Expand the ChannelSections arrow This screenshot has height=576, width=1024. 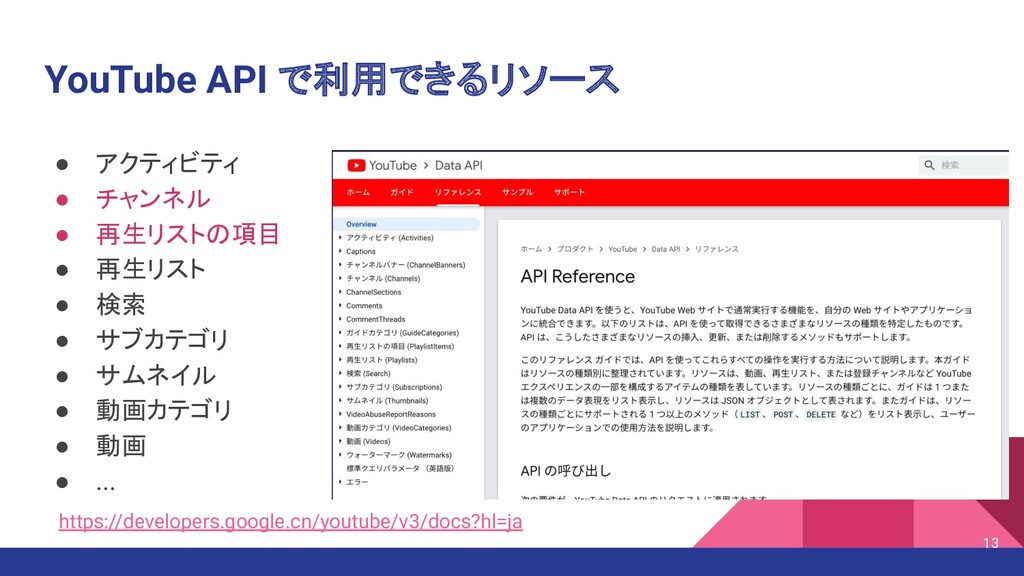(340, 292)
